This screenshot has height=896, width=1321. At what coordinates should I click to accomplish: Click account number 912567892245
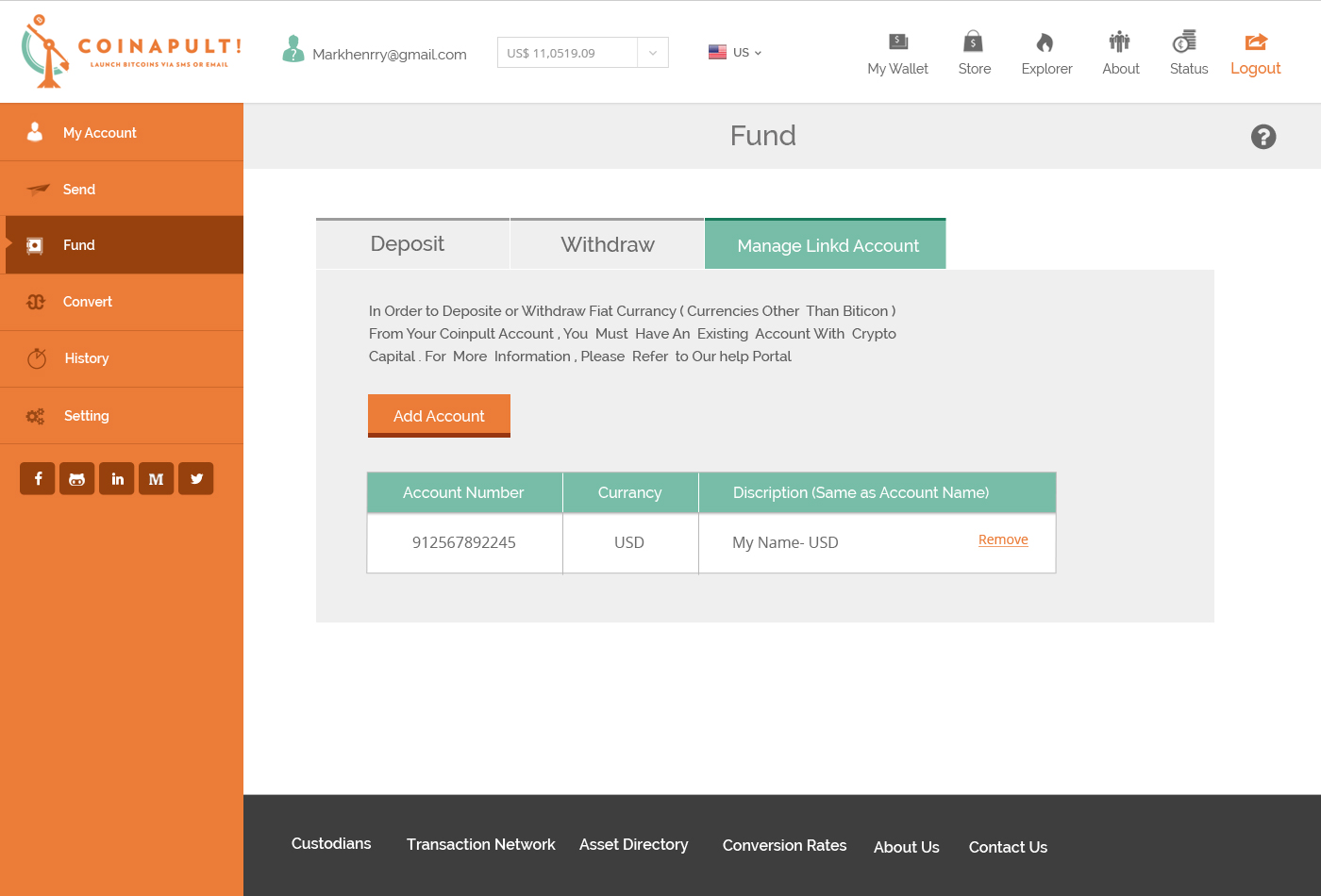click(x=464, y=542)
